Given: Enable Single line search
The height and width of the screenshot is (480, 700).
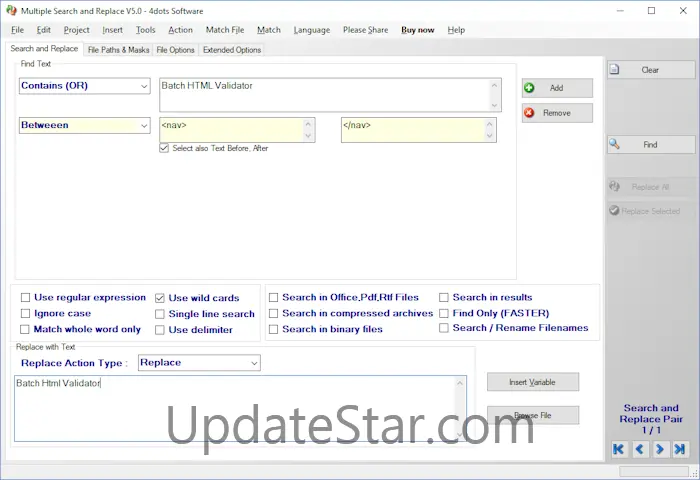Looking at the screenshot, I should pyautogui.click(x=160, y=314).
